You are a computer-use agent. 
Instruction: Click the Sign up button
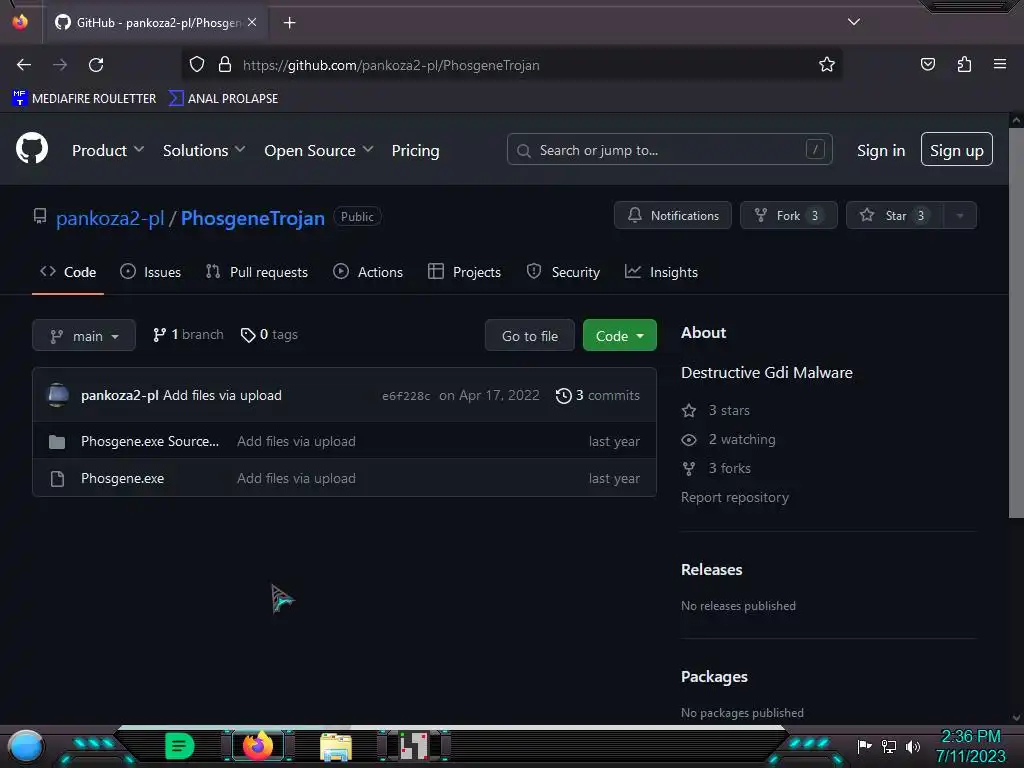click(x=956, y=150)
